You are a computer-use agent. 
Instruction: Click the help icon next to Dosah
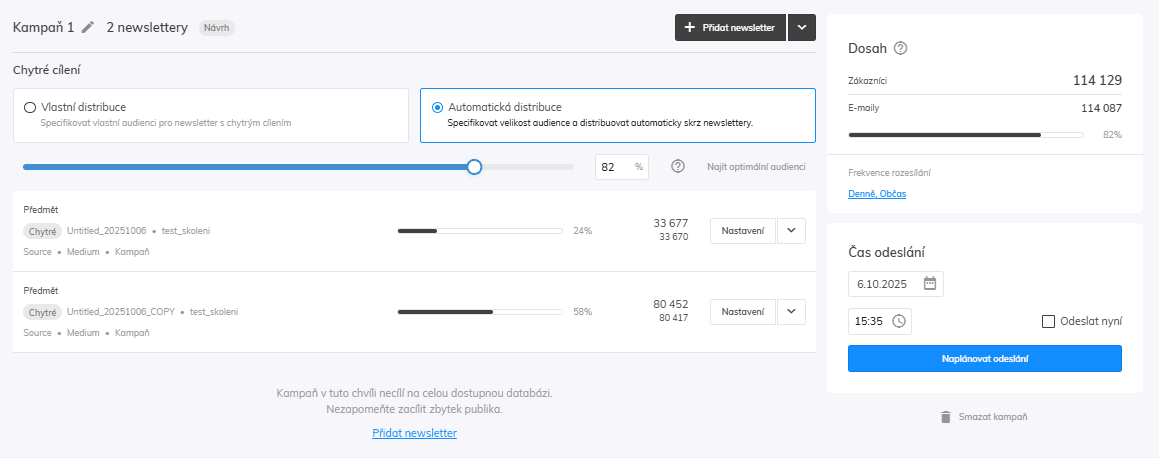[900, 48]
